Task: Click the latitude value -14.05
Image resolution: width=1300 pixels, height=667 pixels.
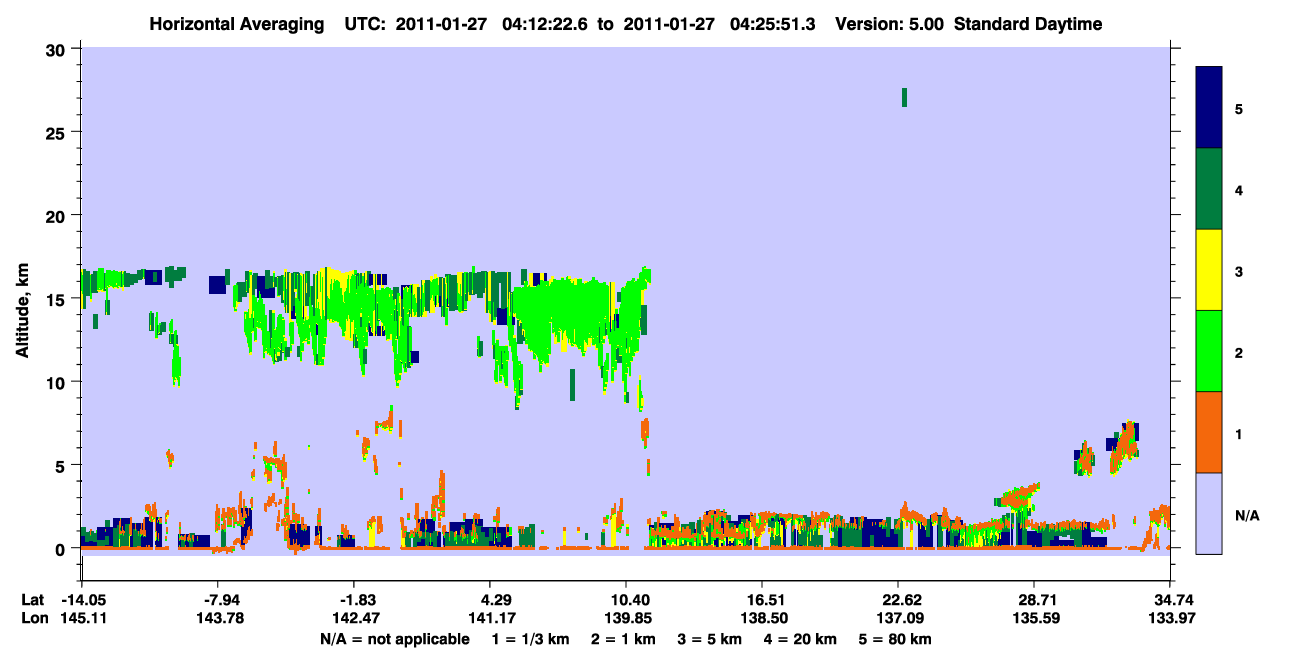Action: pos(83,600)
